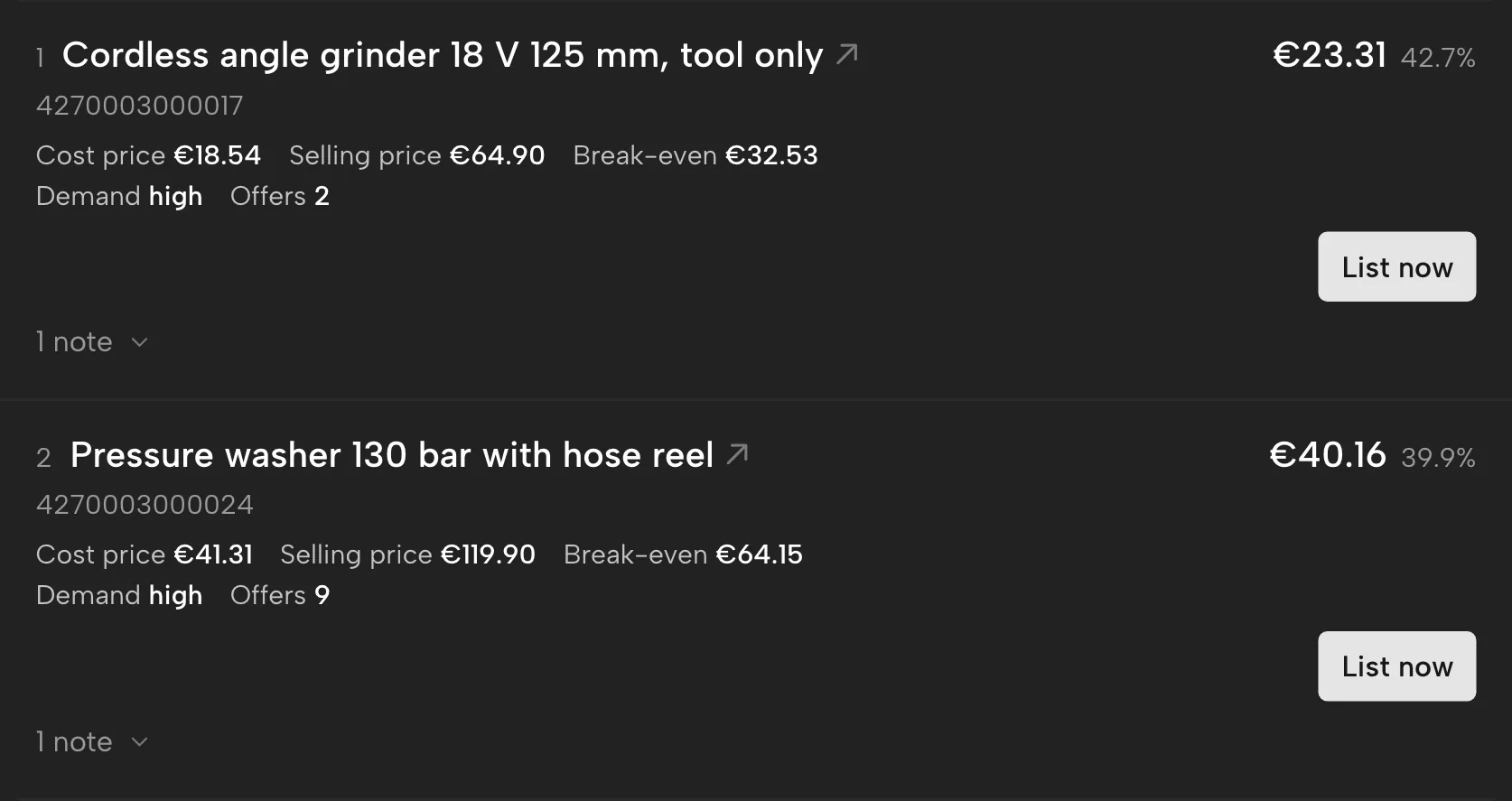Expand the note chevron under Pressure washer
Viewport: 1512px width, 801px height.
point(139,742)
